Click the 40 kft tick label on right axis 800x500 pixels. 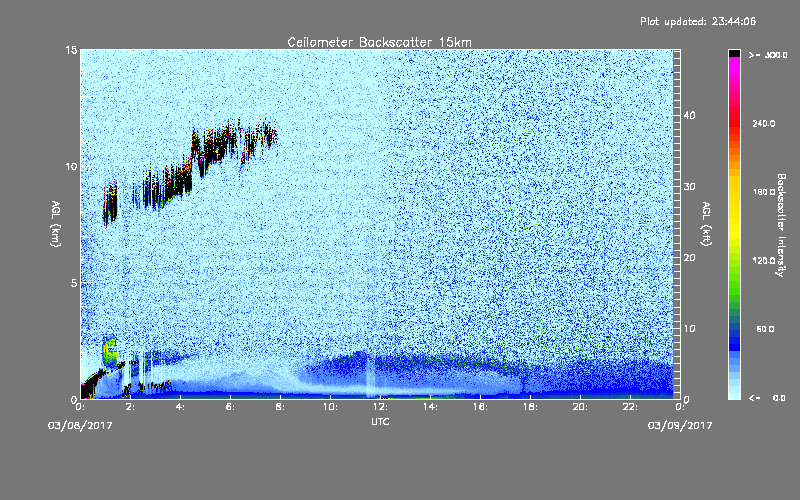(689, 115)
